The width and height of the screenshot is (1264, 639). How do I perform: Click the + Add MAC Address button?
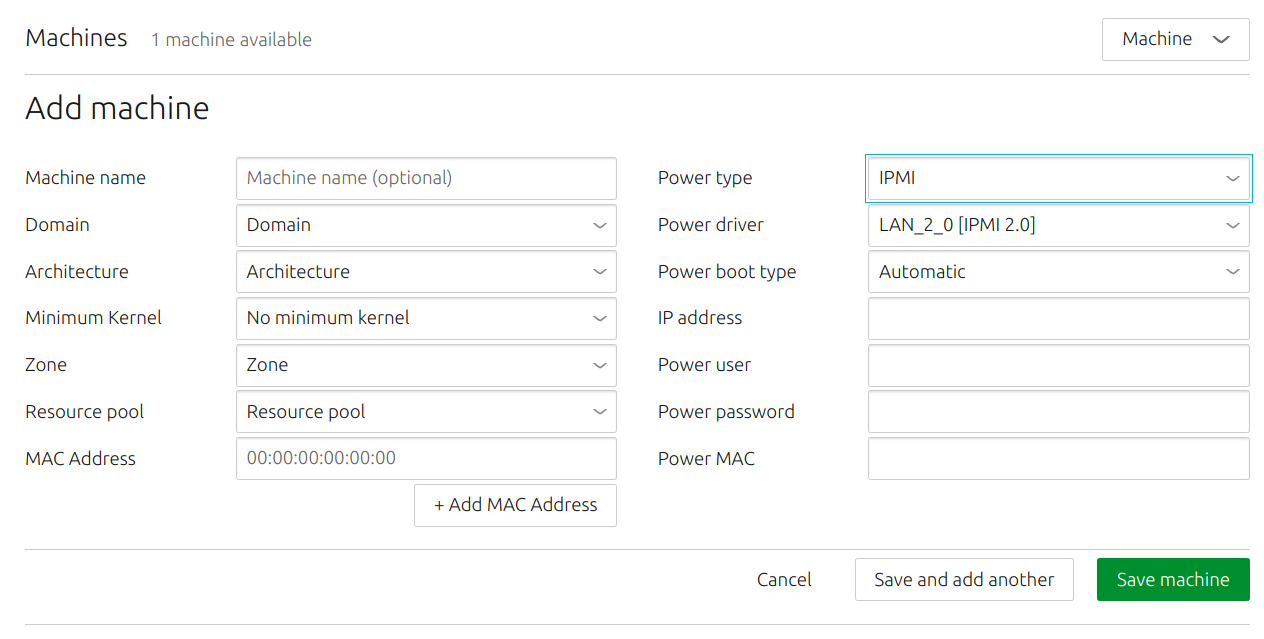(515, 505)
